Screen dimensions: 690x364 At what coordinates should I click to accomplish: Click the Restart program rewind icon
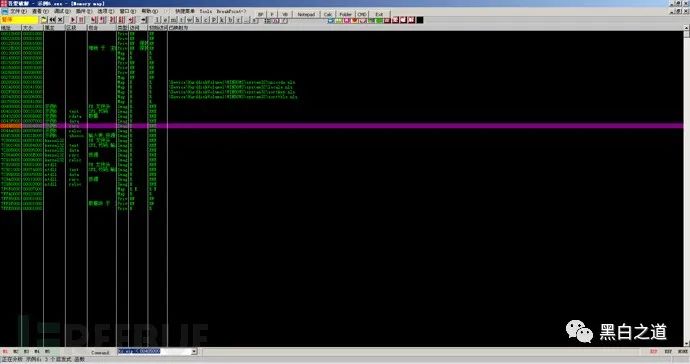[52, 20]
